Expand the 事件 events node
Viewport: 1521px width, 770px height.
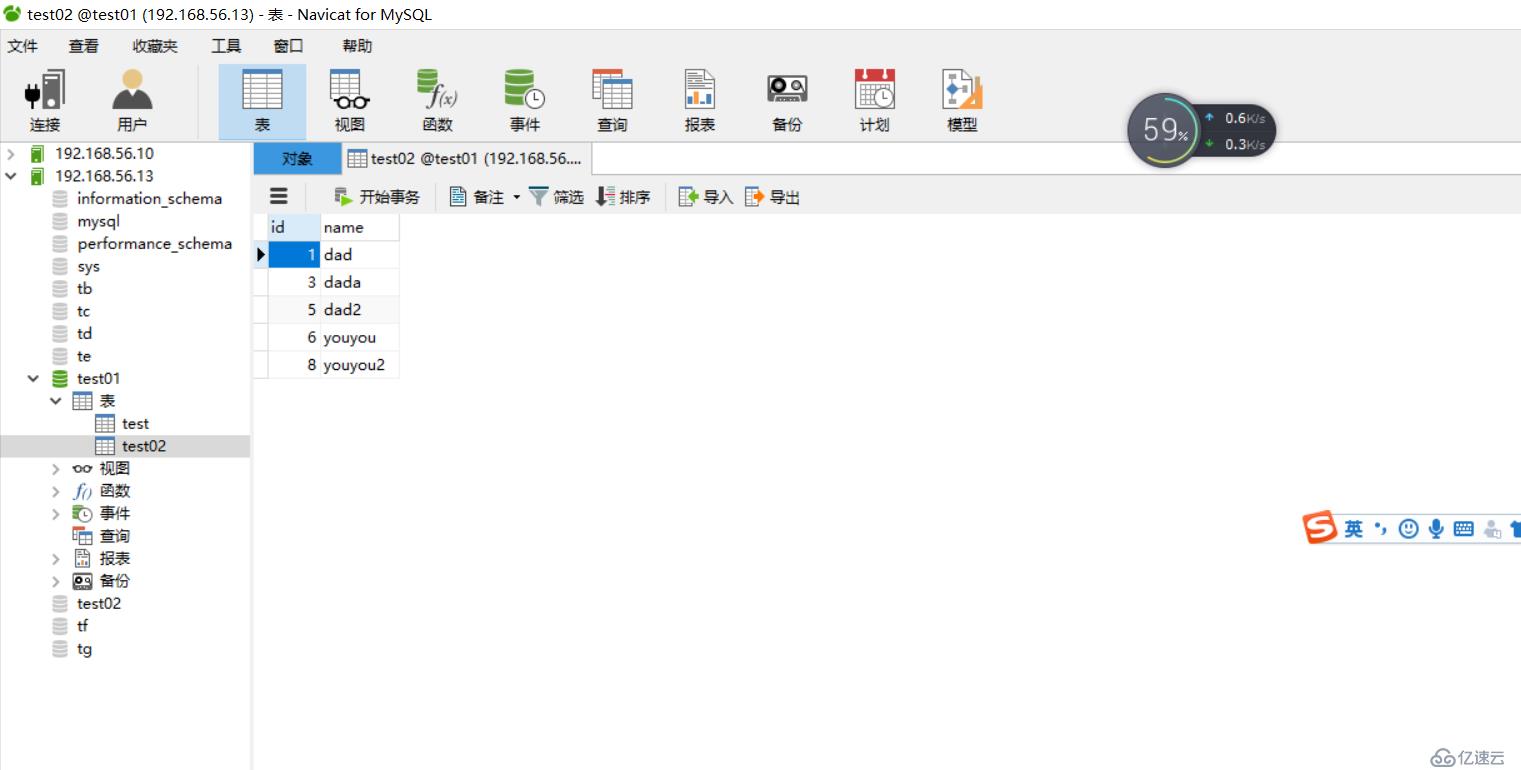(56, 514)
